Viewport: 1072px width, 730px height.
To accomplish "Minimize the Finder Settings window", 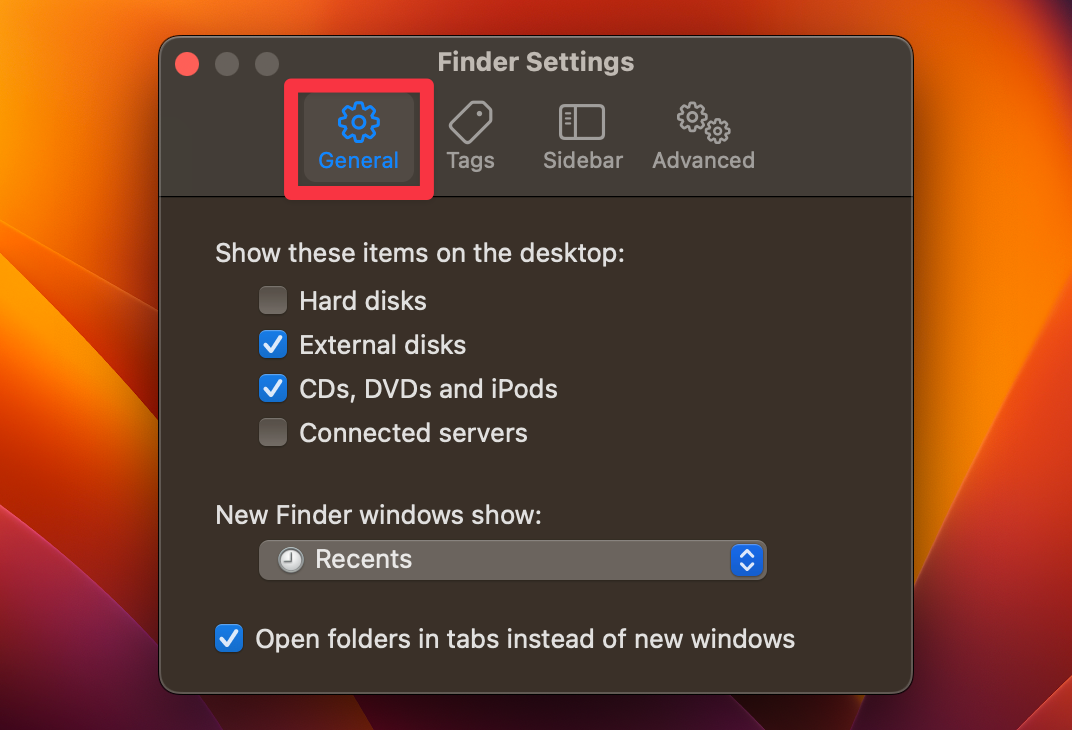I will 226,63.
